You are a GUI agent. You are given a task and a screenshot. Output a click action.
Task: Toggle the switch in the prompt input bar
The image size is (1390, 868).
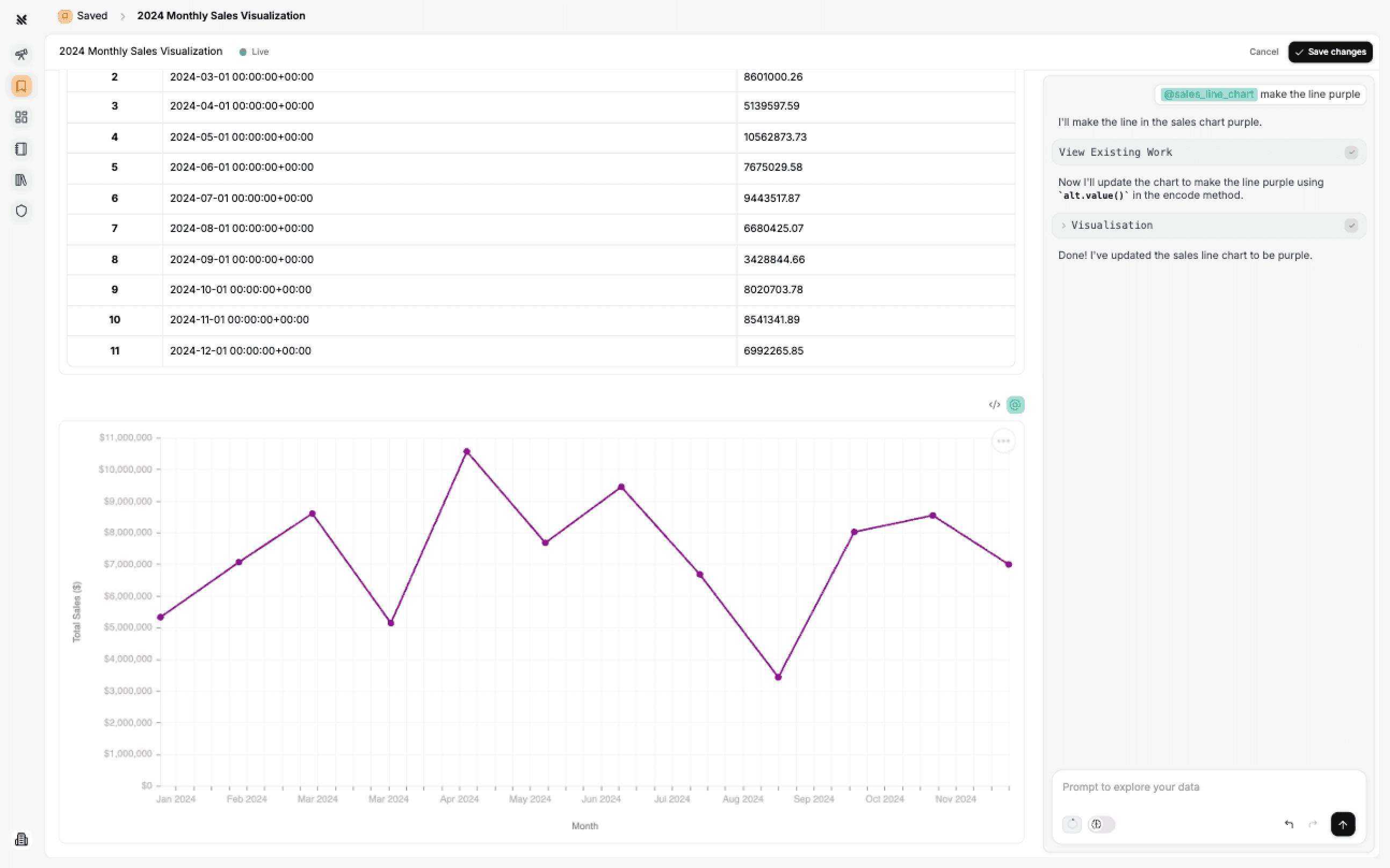click(x=1100, y=824)
